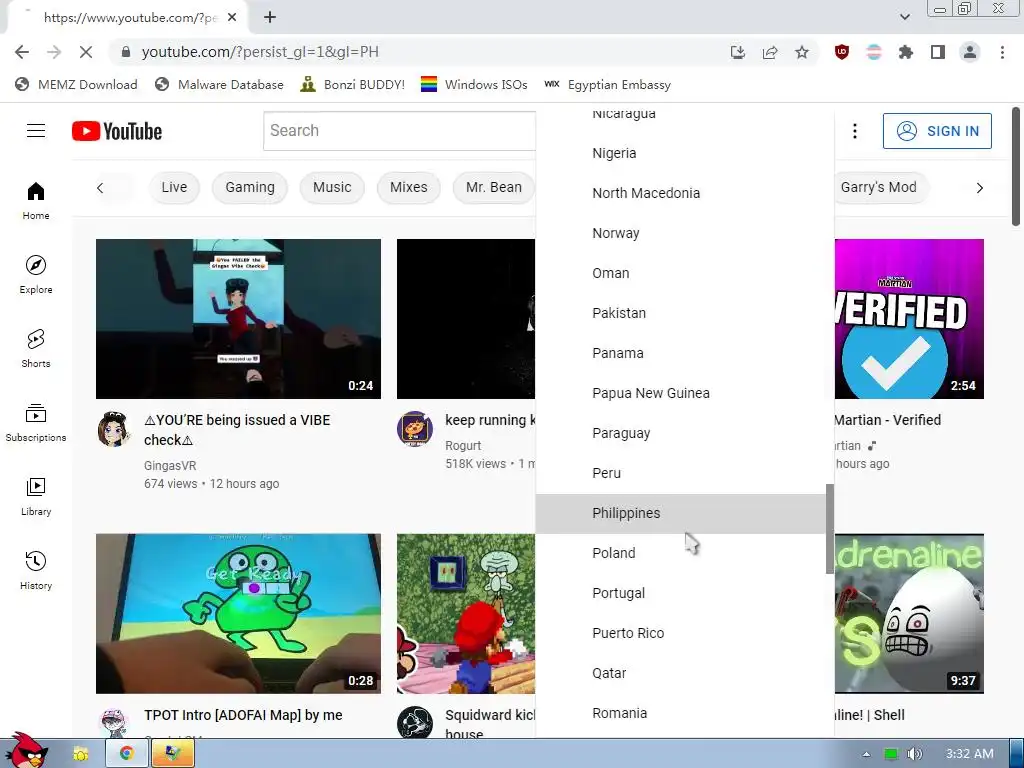Choose Portugal from the location list
This screenshot has width=1024, height=768.
click(680, 593)
